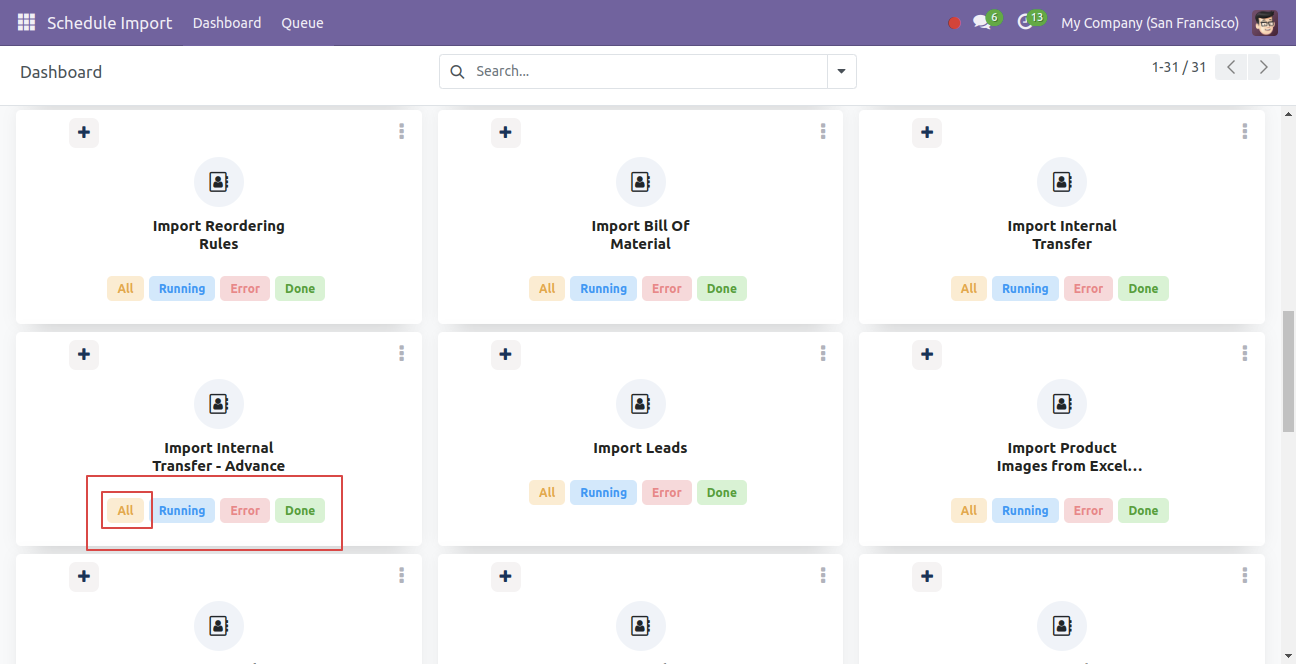This screenshot has height=664, width=1296.
Task: Click the Dashboard breadcrumb heading
Action: 61,72
